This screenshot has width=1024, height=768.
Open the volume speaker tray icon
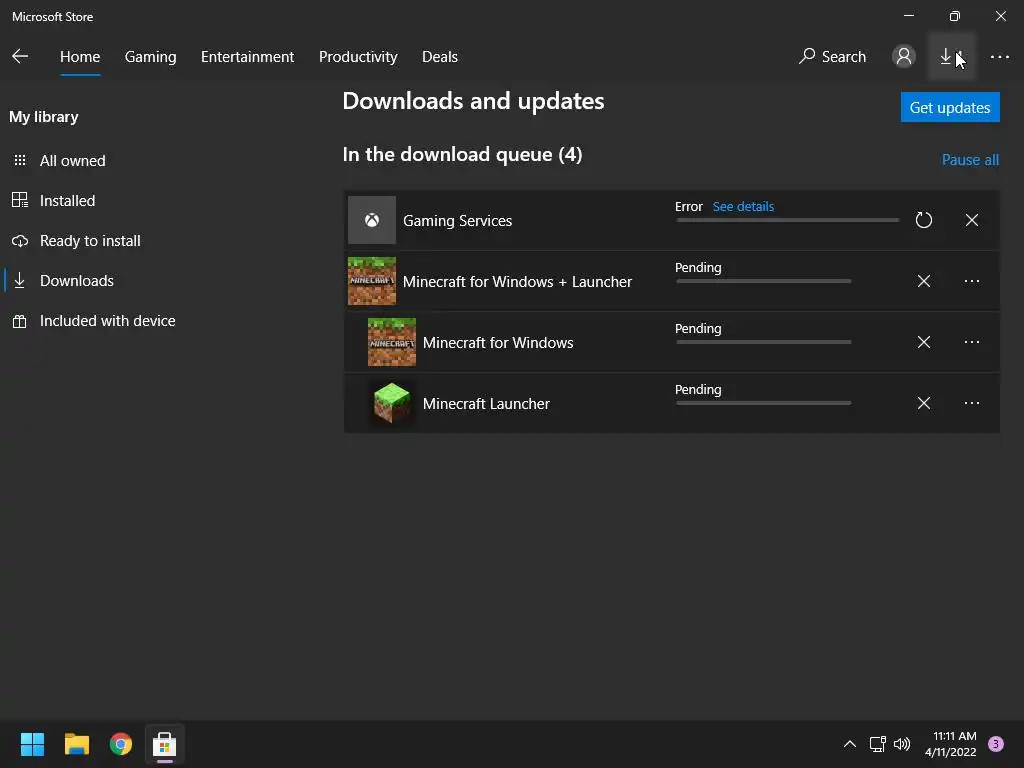(902, 744)
